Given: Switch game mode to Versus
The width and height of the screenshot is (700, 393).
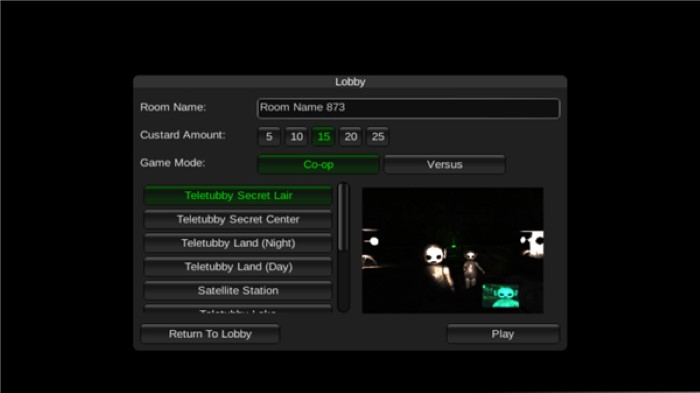Looking at the screenshot, I should pos(445,164).
